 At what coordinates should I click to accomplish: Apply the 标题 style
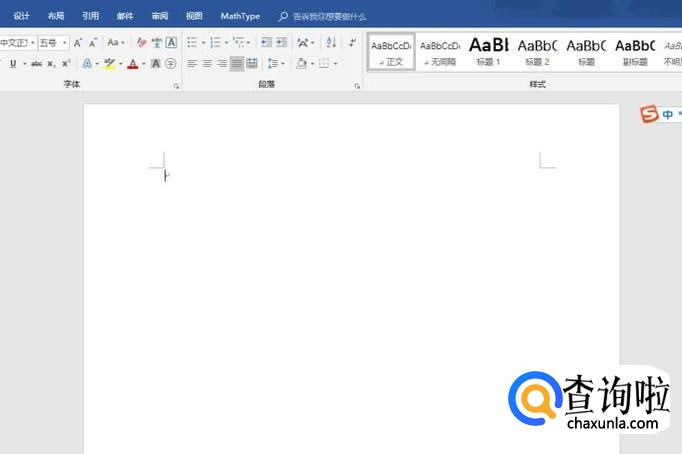point(586,52)
